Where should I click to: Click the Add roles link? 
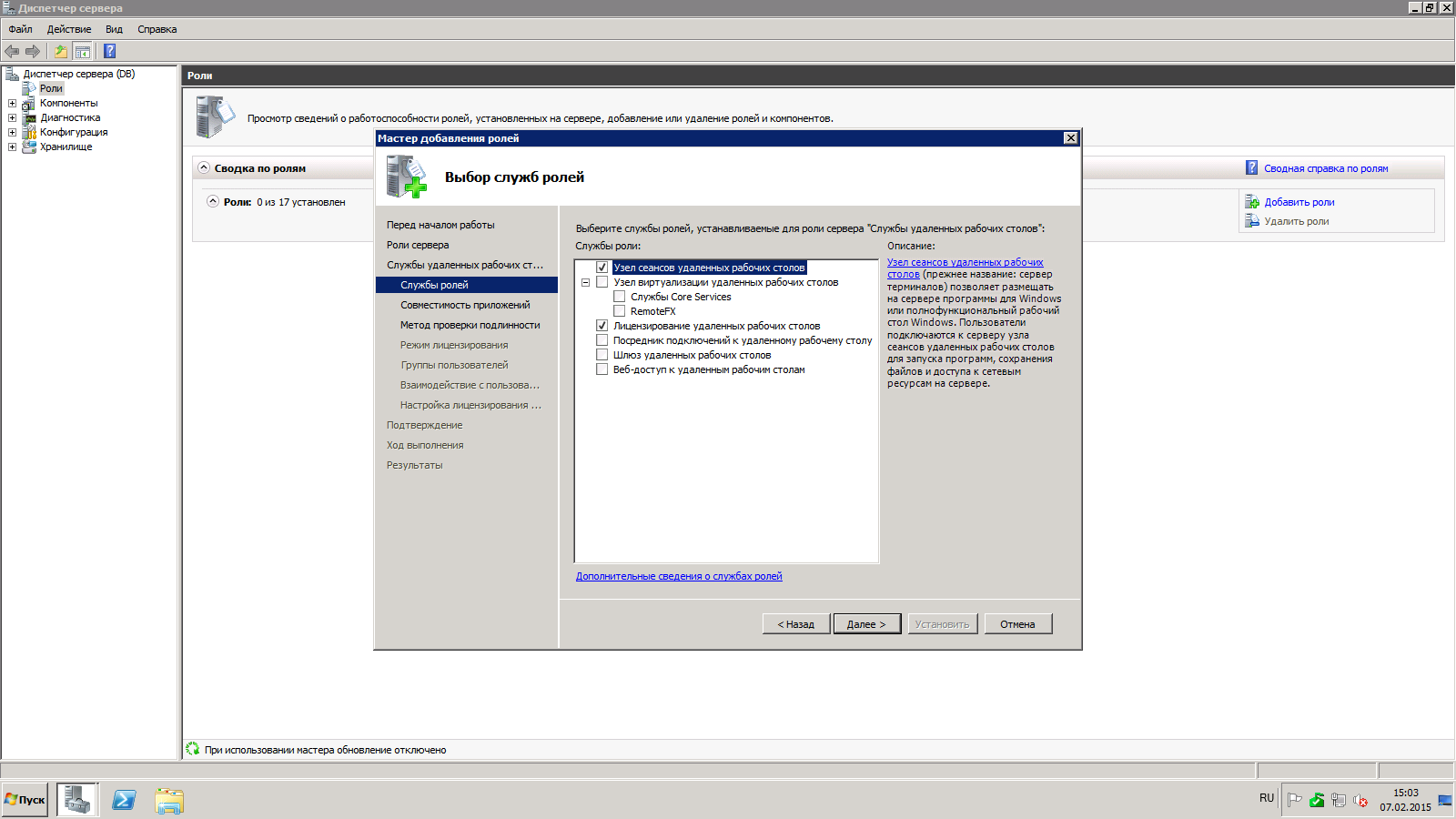tap(1299, 202)
